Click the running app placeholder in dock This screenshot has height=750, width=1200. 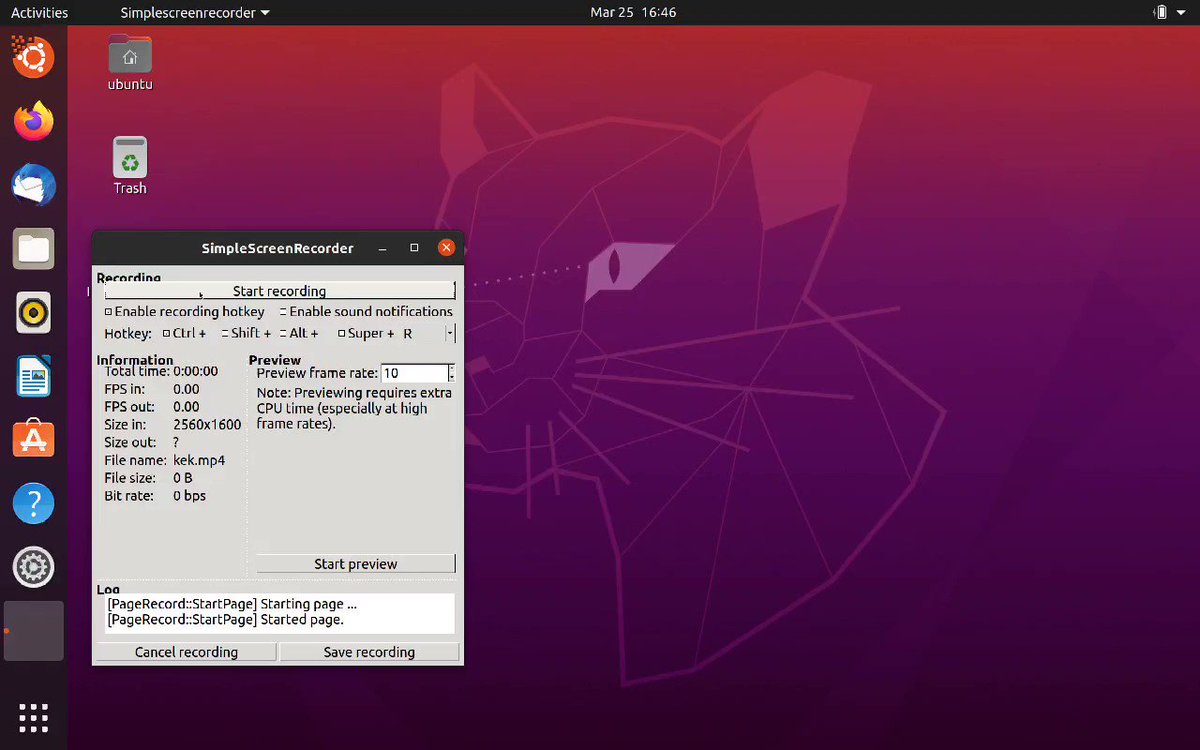tap(34, 631)
